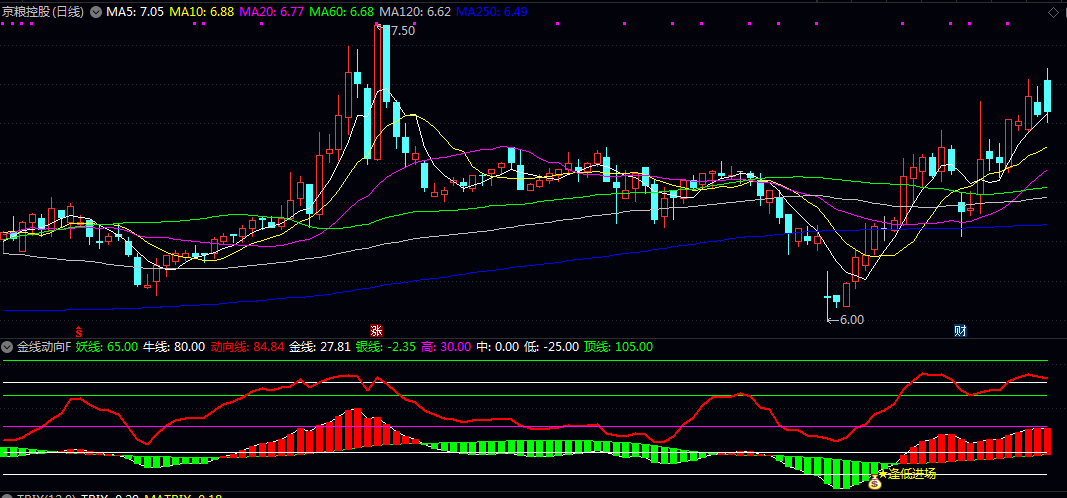Click the 7.50 high price label

coord(402,31)
